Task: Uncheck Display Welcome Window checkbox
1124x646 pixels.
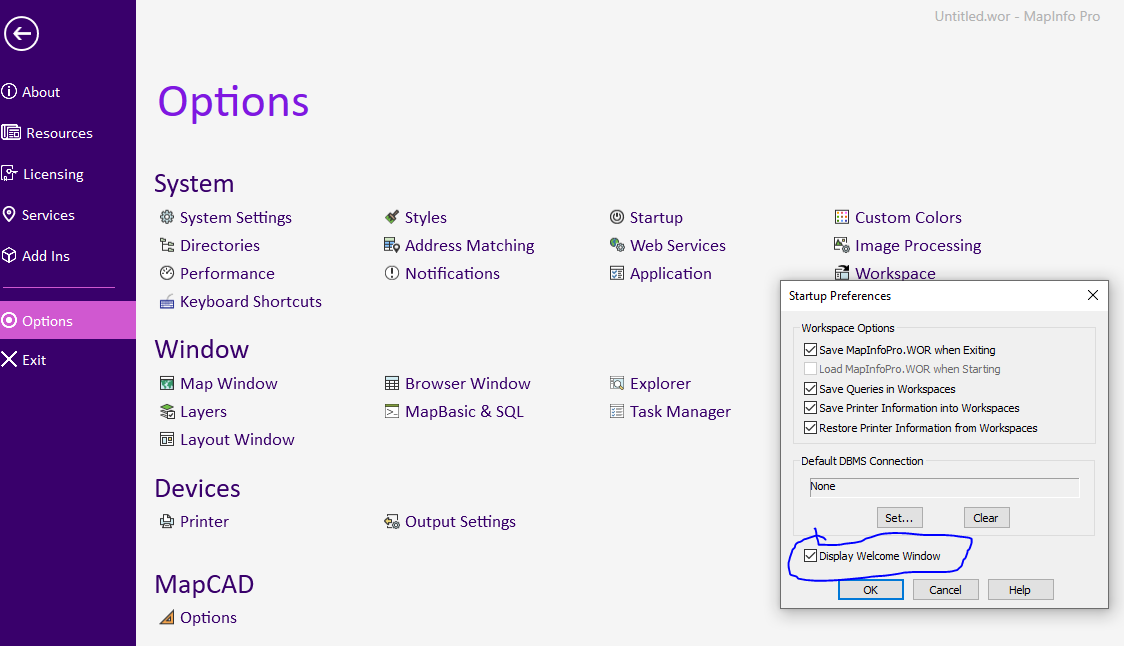Action: pyautogui.click(x=810, y=556)
